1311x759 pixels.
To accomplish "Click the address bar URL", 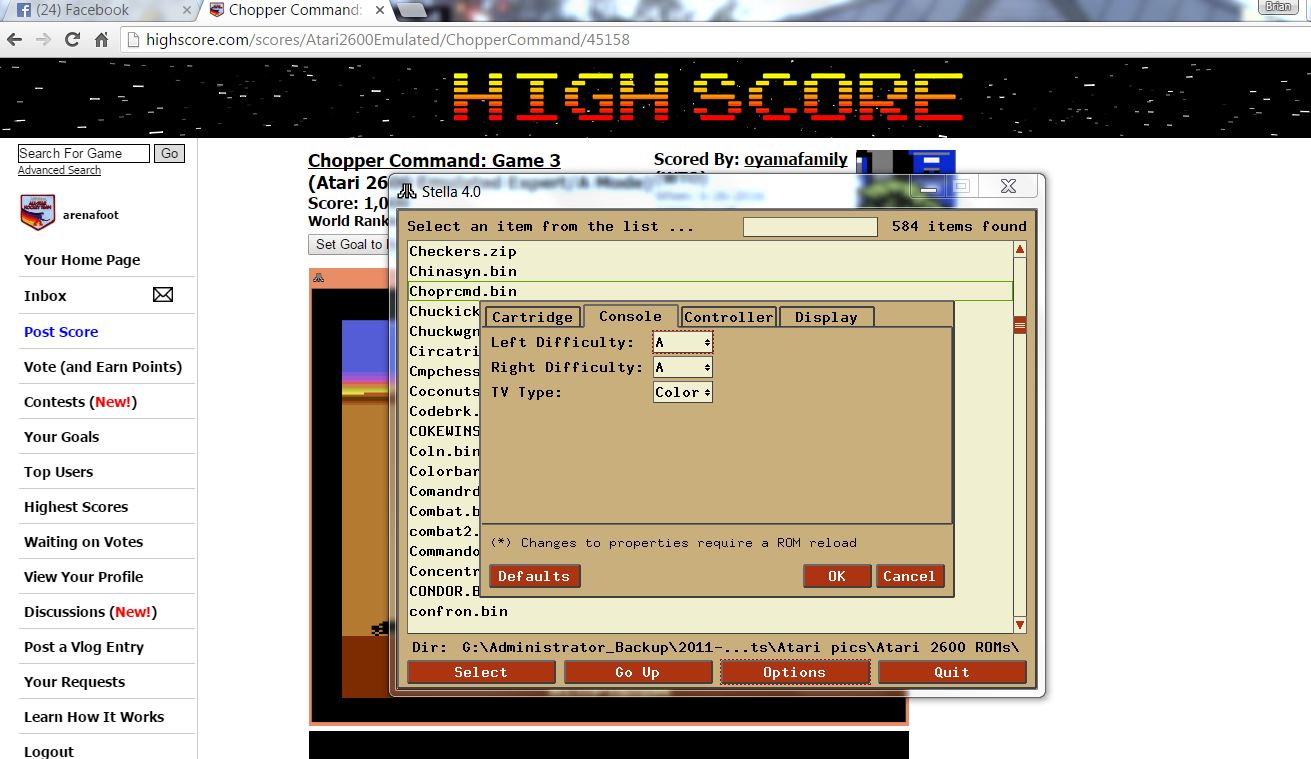I will (388, 40).
